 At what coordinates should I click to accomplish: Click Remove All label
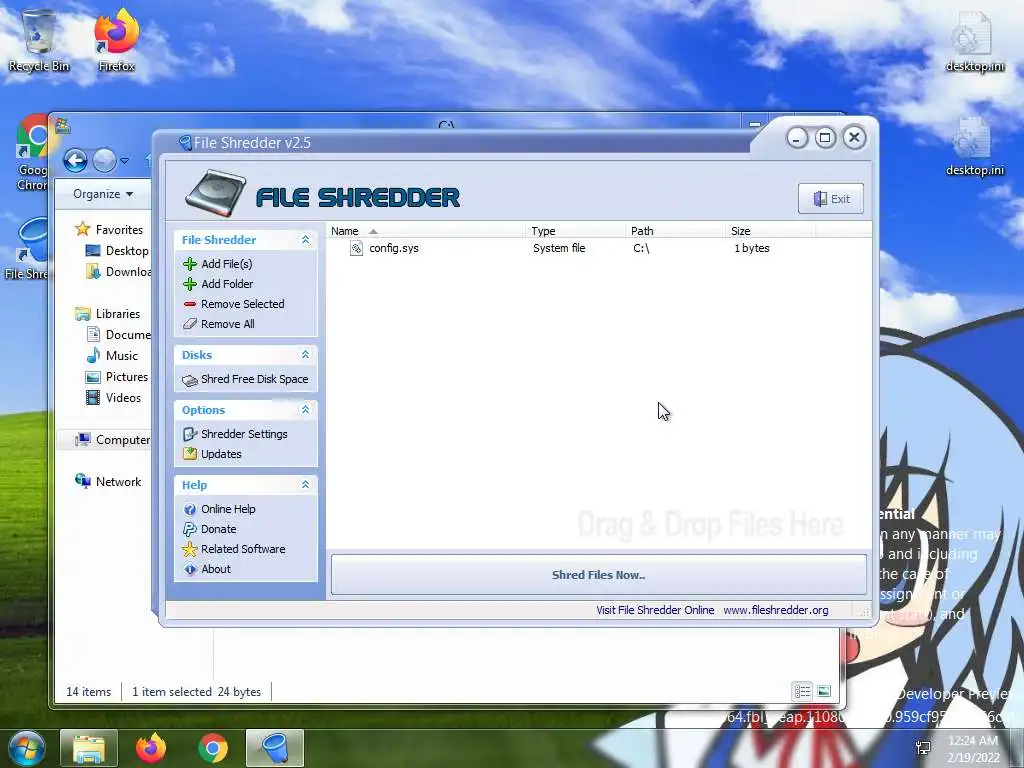[228, 324]
